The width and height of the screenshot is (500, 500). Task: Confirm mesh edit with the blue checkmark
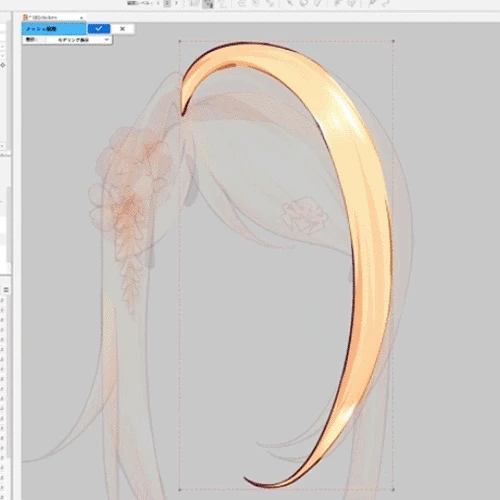[x=99, y=29]
